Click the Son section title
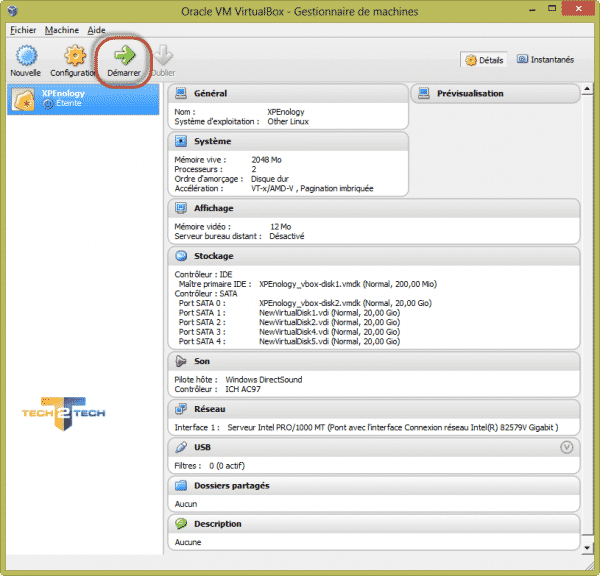600x576 pixels. (x=202, y=361)
